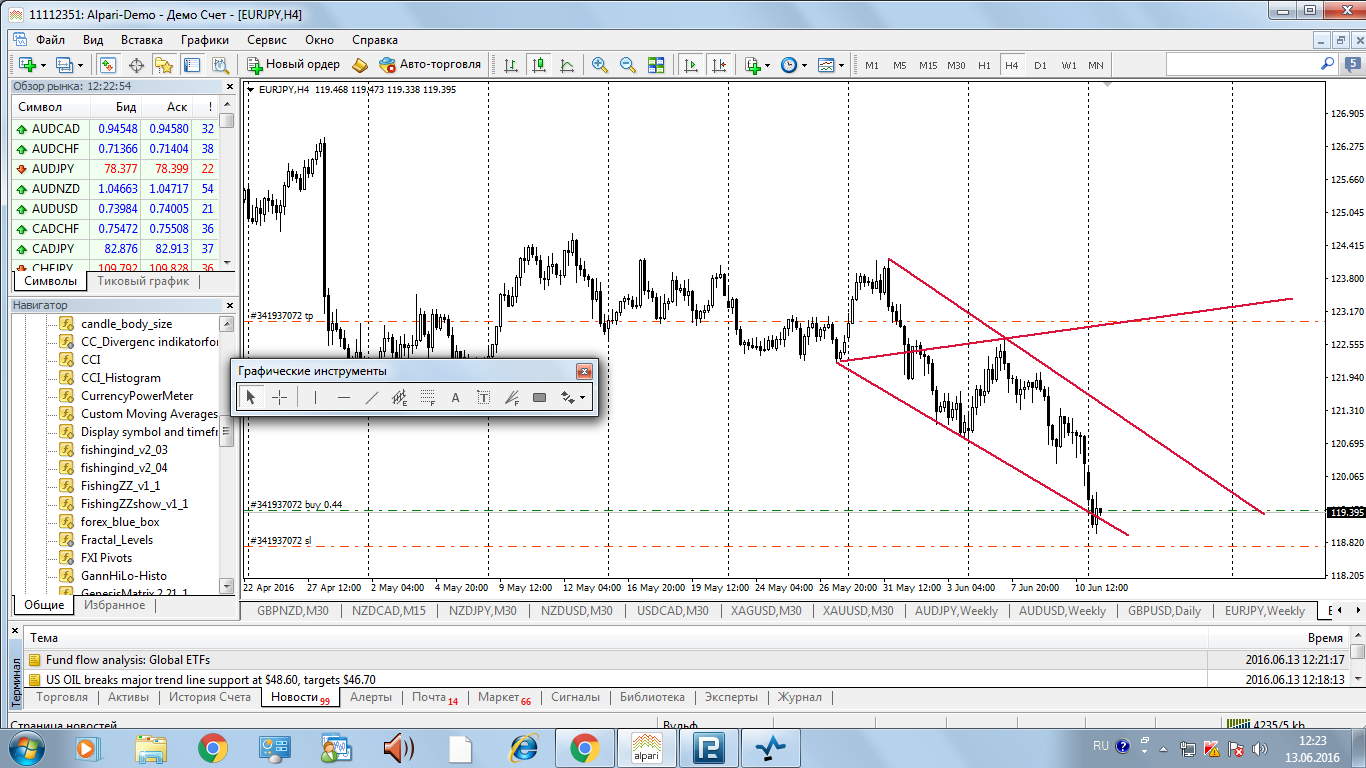This screenshot has width=1366, height=768.
Task: Pick the trendline drawing tool
Action: (372, 397)
